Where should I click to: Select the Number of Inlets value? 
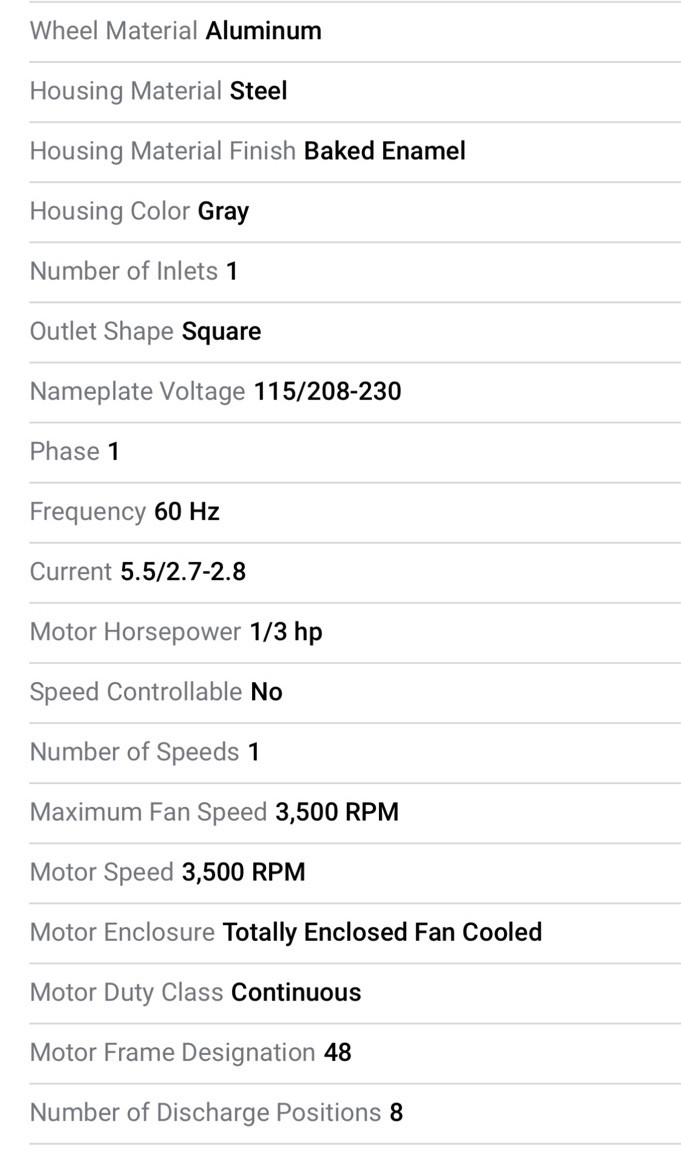tap(231, 272)
